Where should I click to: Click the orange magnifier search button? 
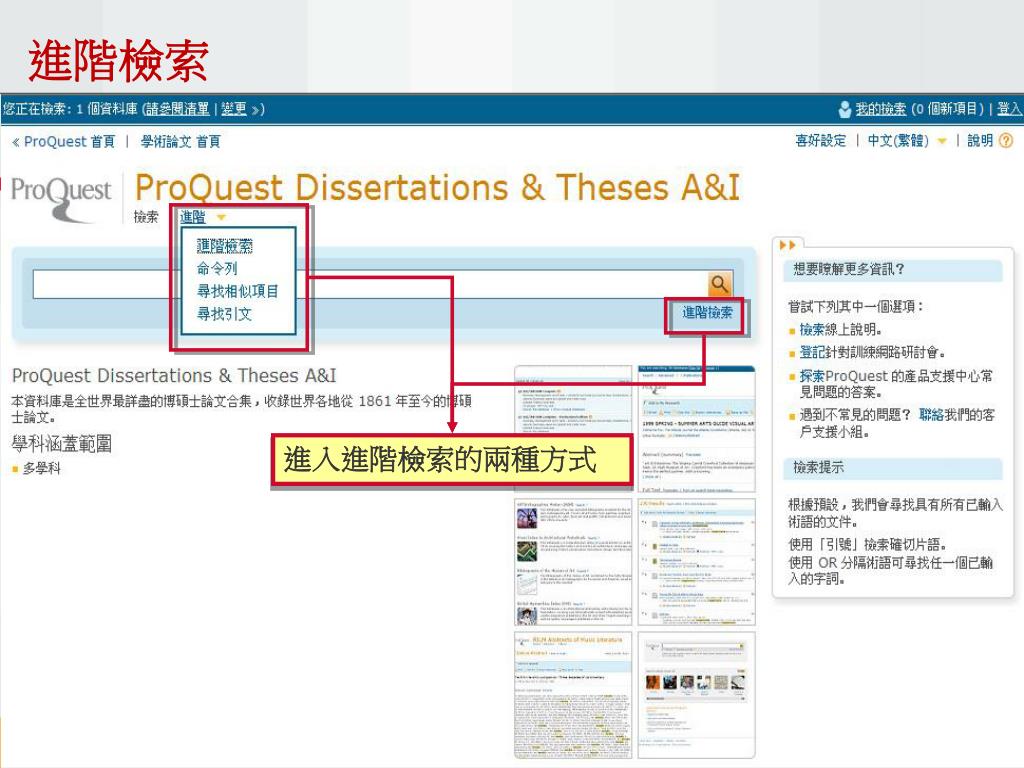click(x=719, y=284)
